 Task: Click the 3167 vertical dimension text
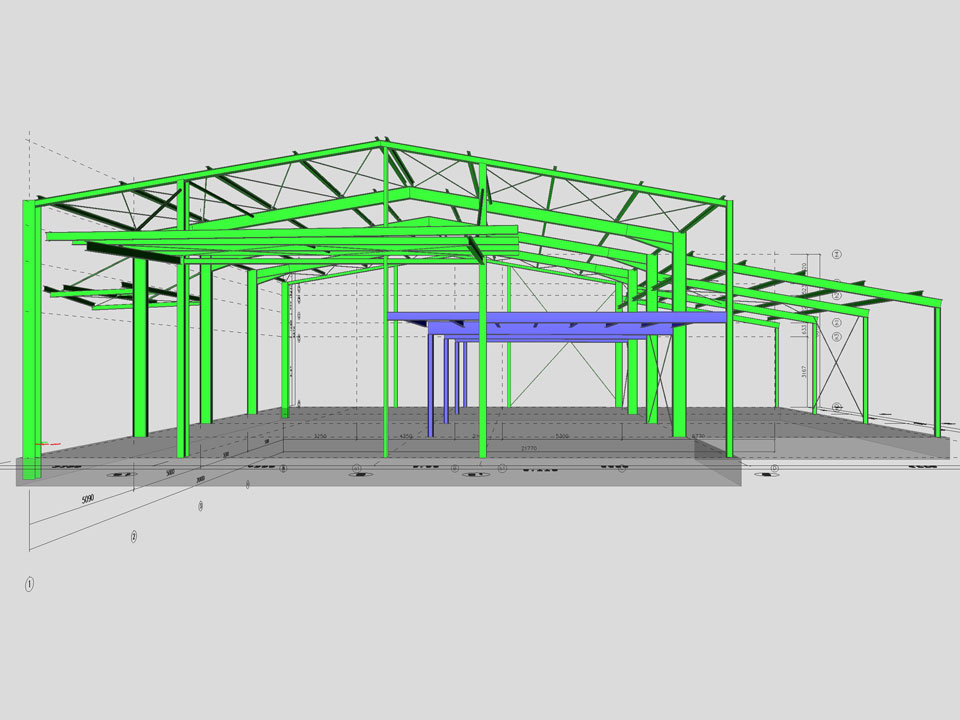(x=806, y=372)
